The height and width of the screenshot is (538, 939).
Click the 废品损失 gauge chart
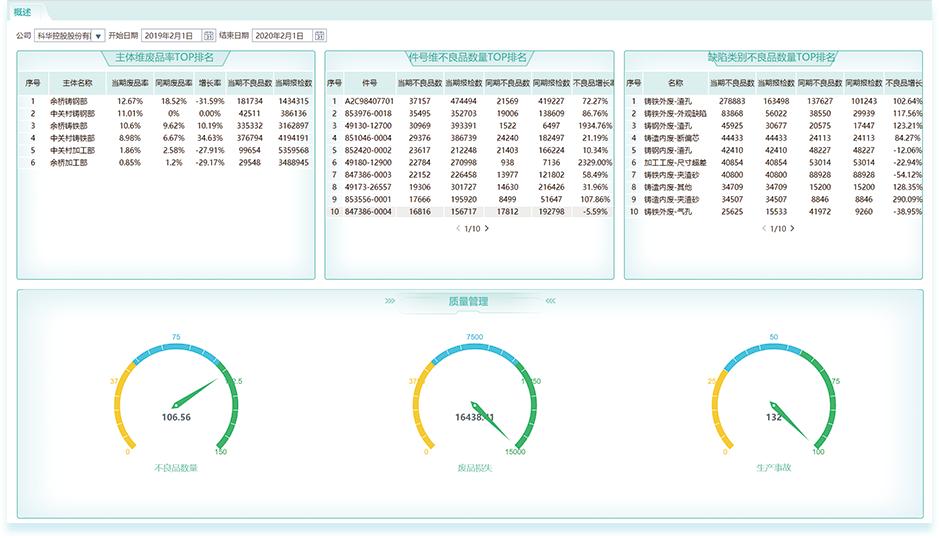point(475,398)
